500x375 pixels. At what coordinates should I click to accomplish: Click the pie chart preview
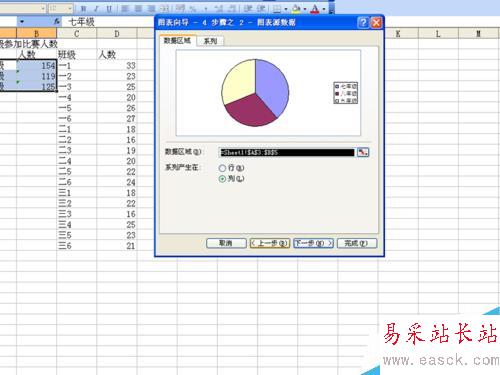click(255, 93)
